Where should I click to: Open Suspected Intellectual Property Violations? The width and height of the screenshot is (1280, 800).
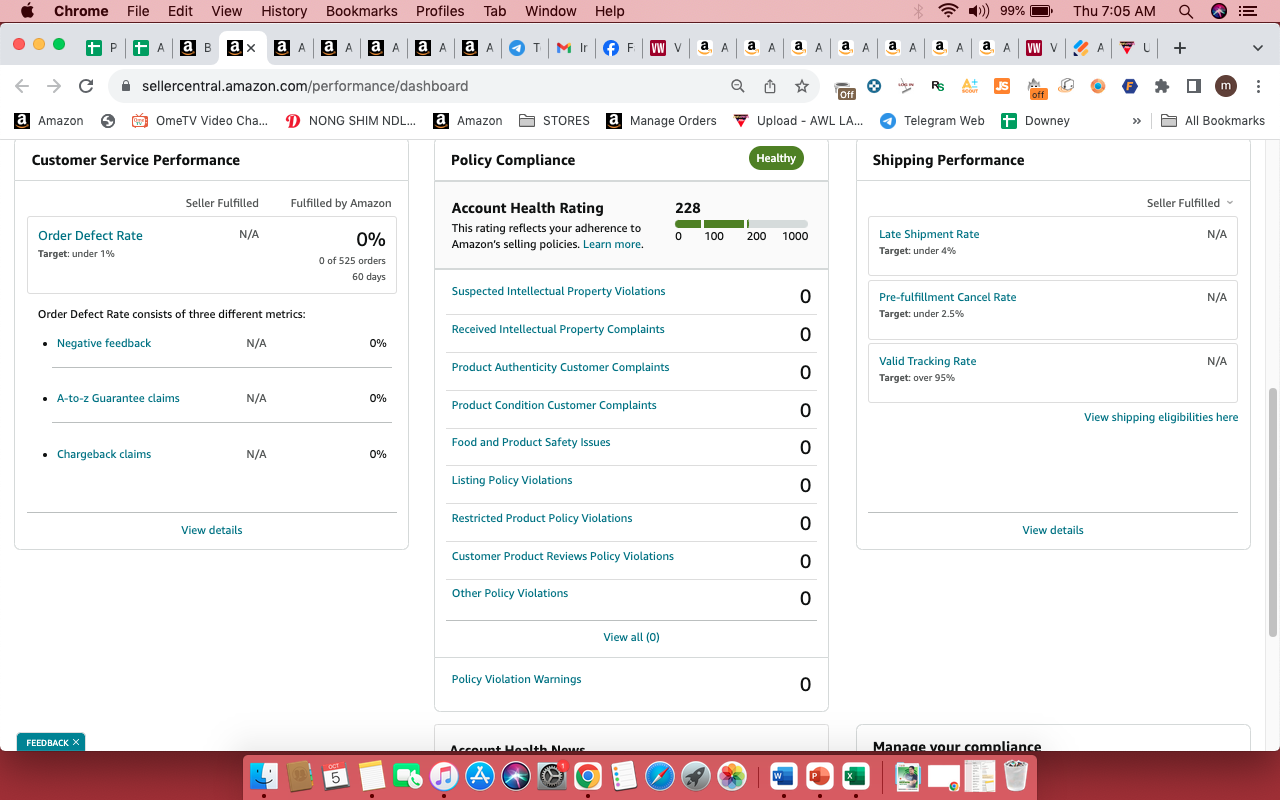pyautogui.click(x=558, y=291)
